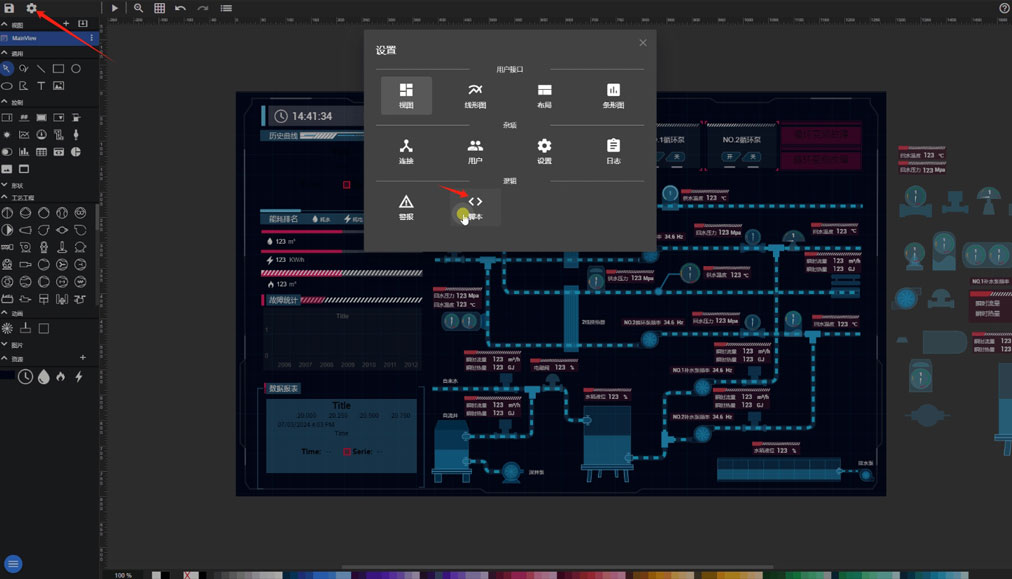This screenshot has width=1012, height=579.
Task: Click the zoom magnifier icon
Action: tap(138, 8)
